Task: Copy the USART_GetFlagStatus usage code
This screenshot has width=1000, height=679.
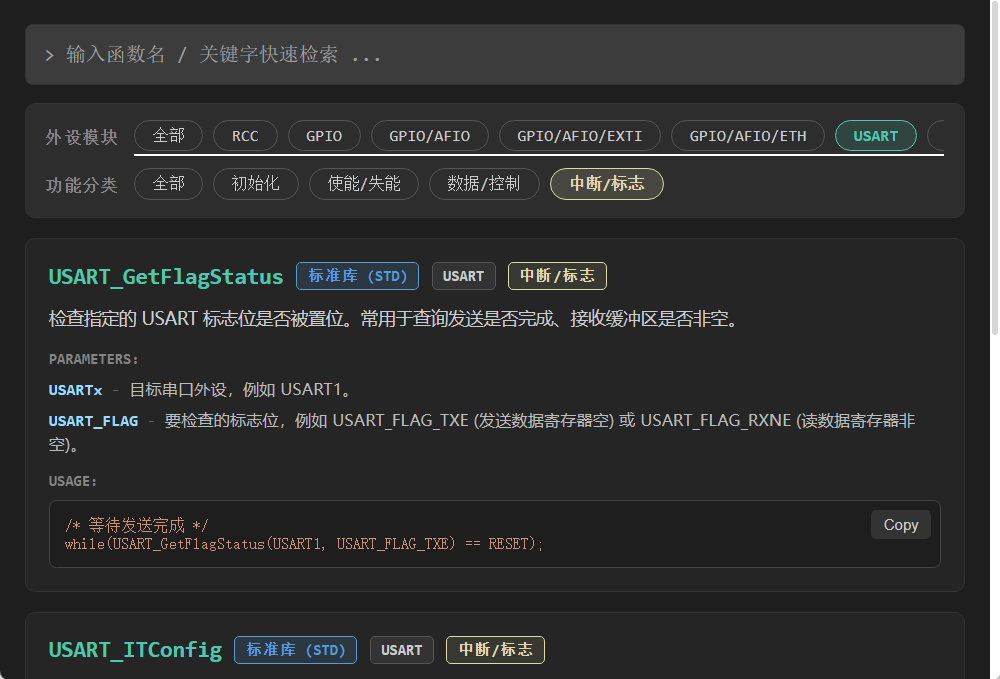Action: click(900, 525)
